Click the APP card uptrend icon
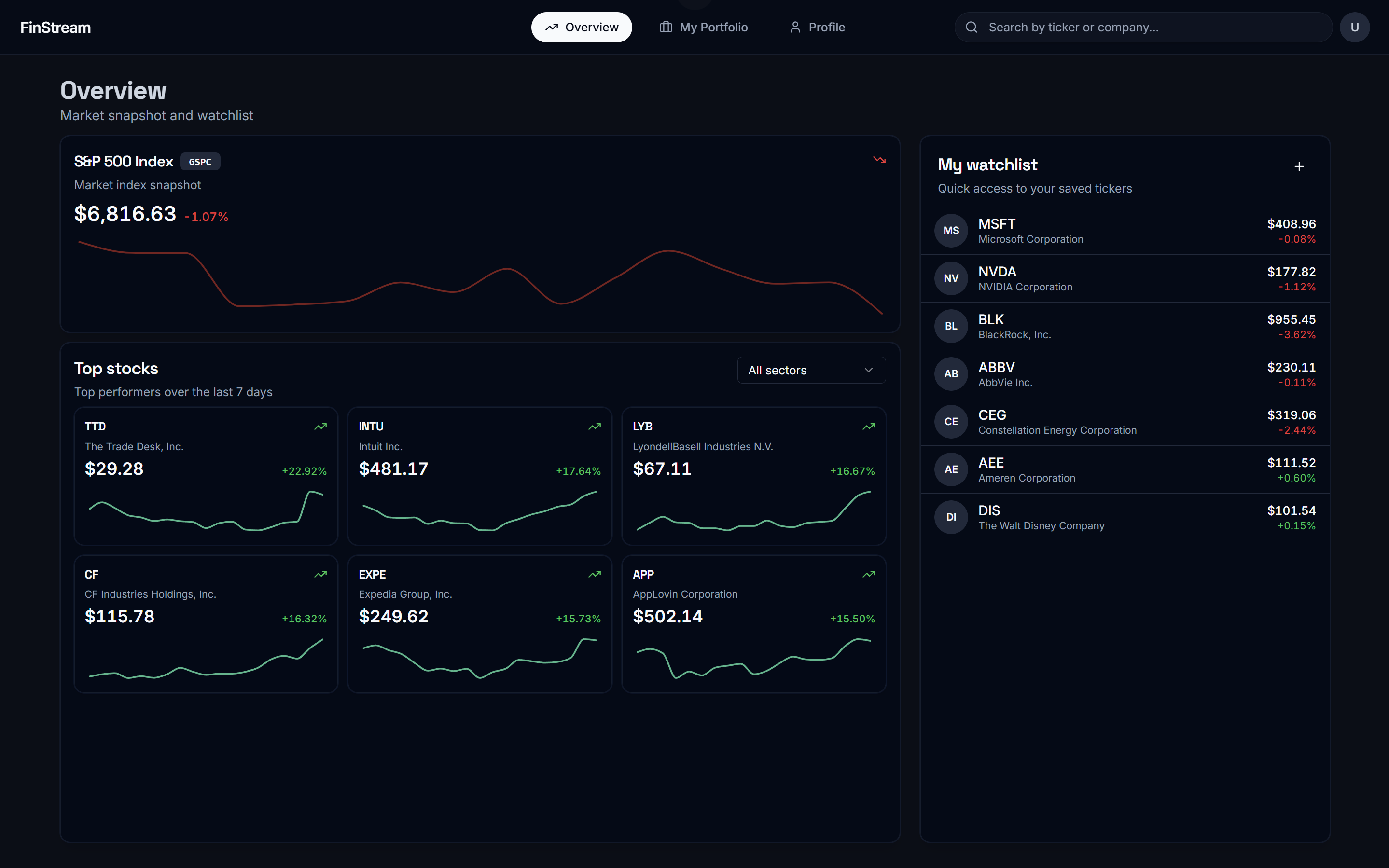This screenshot has width=1389, height=868. 868,574
